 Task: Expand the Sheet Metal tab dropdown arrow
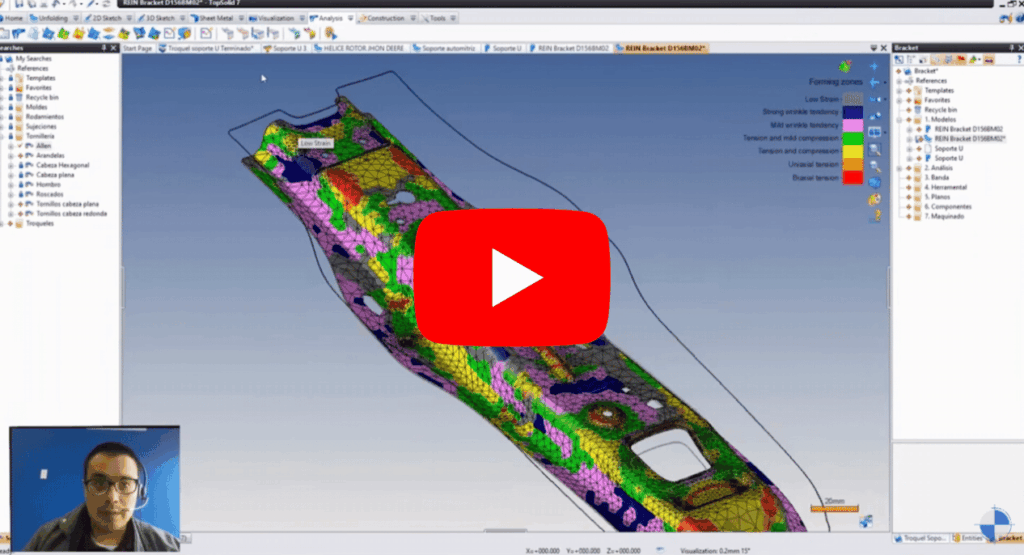tap(241, 18)
